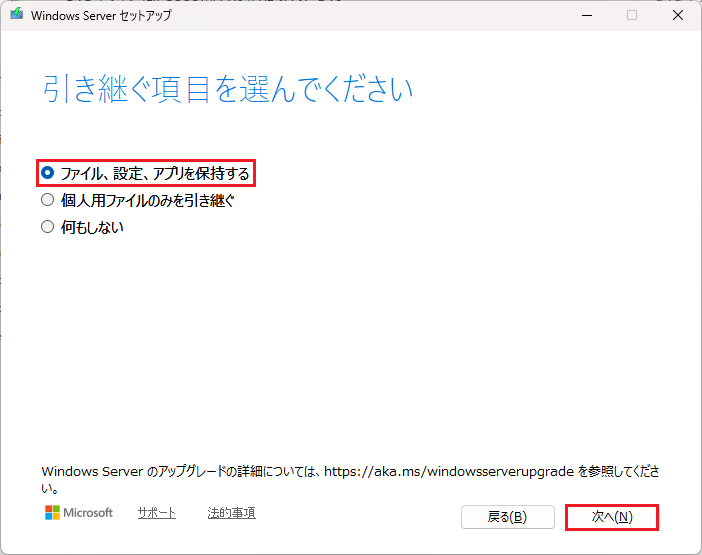Click the 個人用ファイルのみを引き継ぐ label text
The width and height of the screenshot is (702, 555).
(147, 200)
